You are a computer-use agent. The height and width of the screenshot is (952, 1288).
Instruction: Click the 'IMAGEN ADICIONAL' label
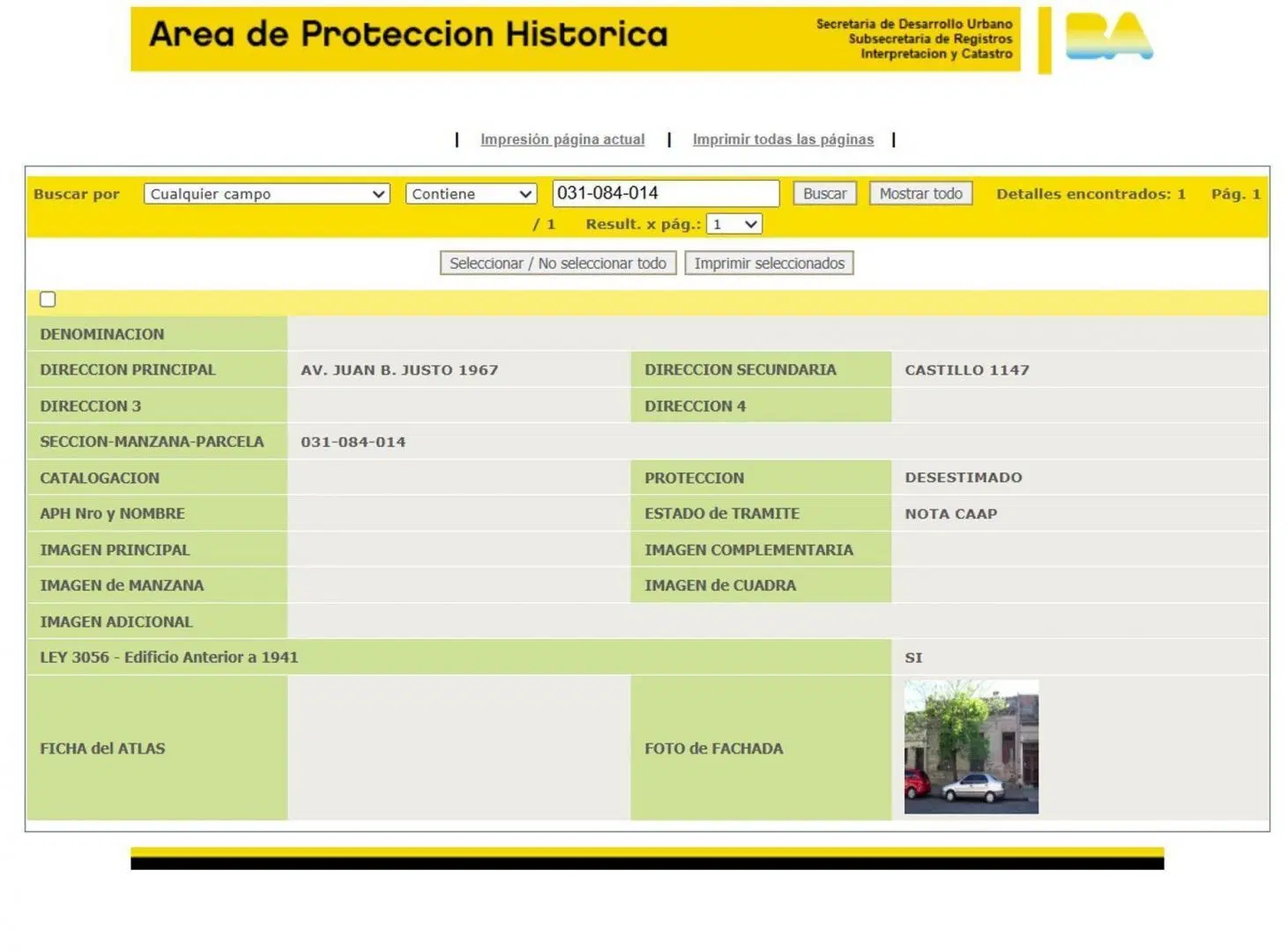click(x=116, y=621)
